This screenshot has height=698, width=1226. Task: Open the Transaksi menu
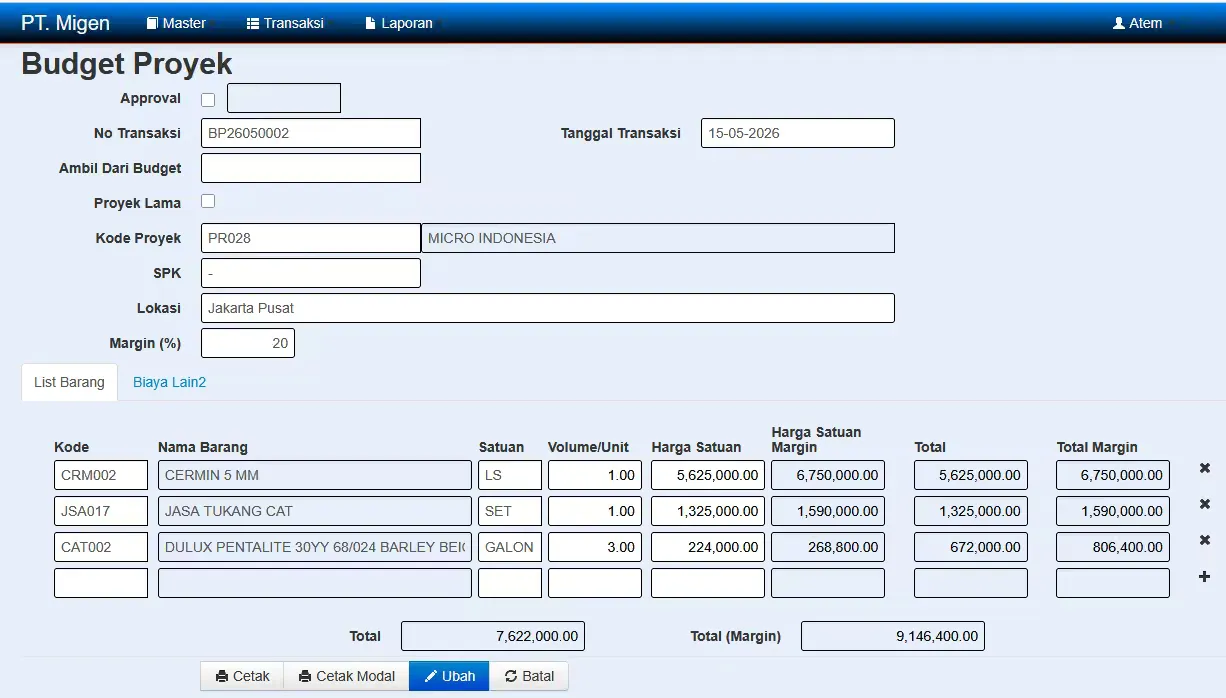(285, 23)
